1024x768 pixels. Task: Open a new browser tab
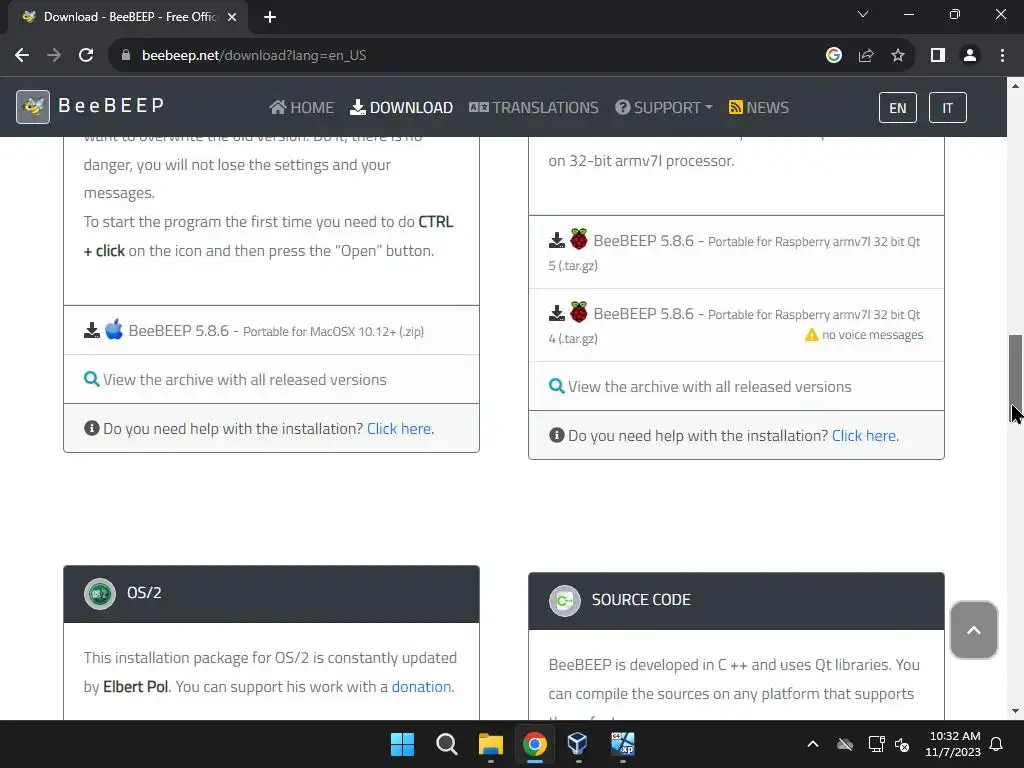270,17
